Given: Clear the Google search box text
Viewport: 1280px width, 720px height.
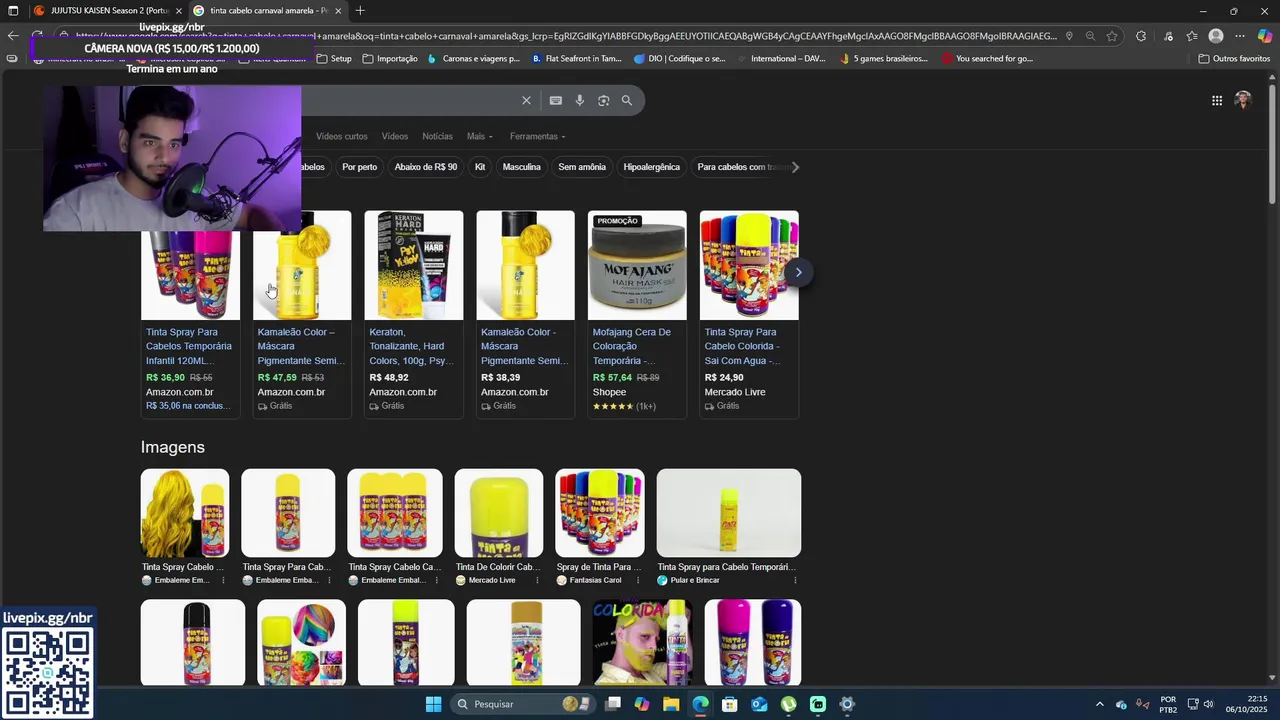Looking at the screenshot, I should tap(526, 100).
